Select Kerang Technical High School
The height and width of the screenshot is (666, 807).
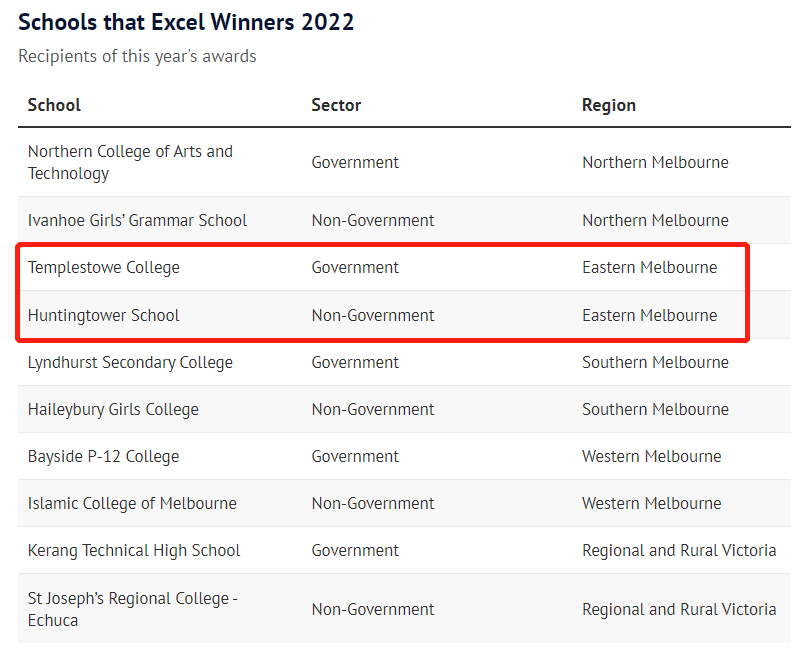[134, 550]
